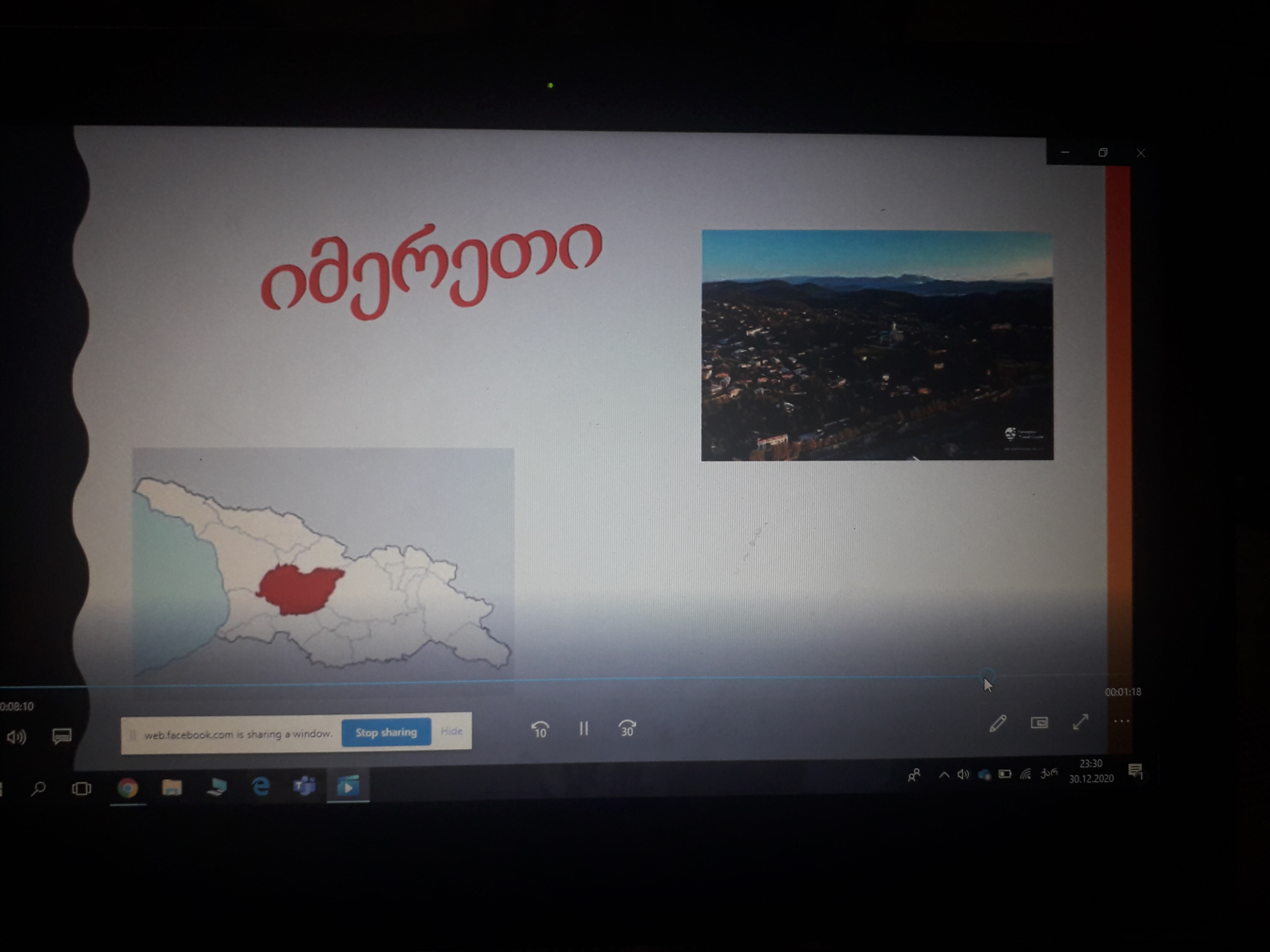This screenshot has height=952, width=1270.
Task: Close the player window
Action: 1141,153
